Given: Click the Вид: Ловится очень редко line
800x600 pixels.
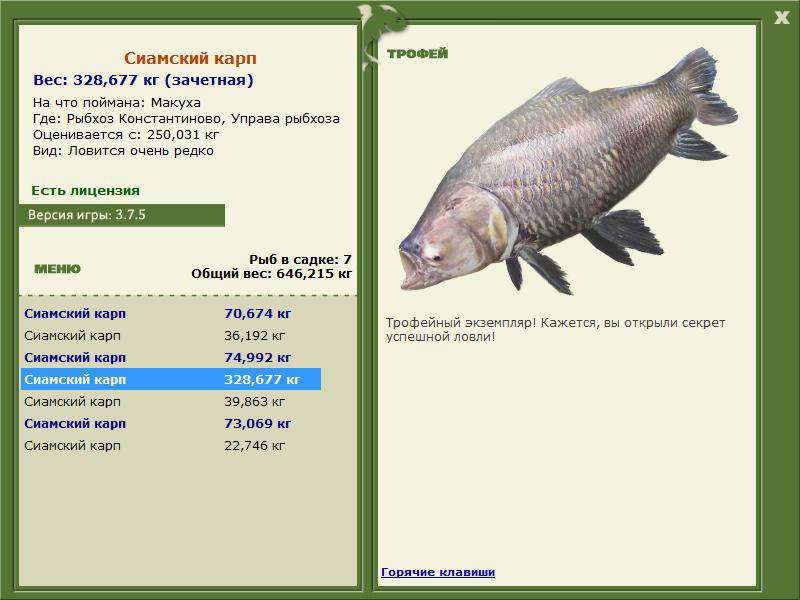Looking at the screenshot, I should tap(123, 151).
